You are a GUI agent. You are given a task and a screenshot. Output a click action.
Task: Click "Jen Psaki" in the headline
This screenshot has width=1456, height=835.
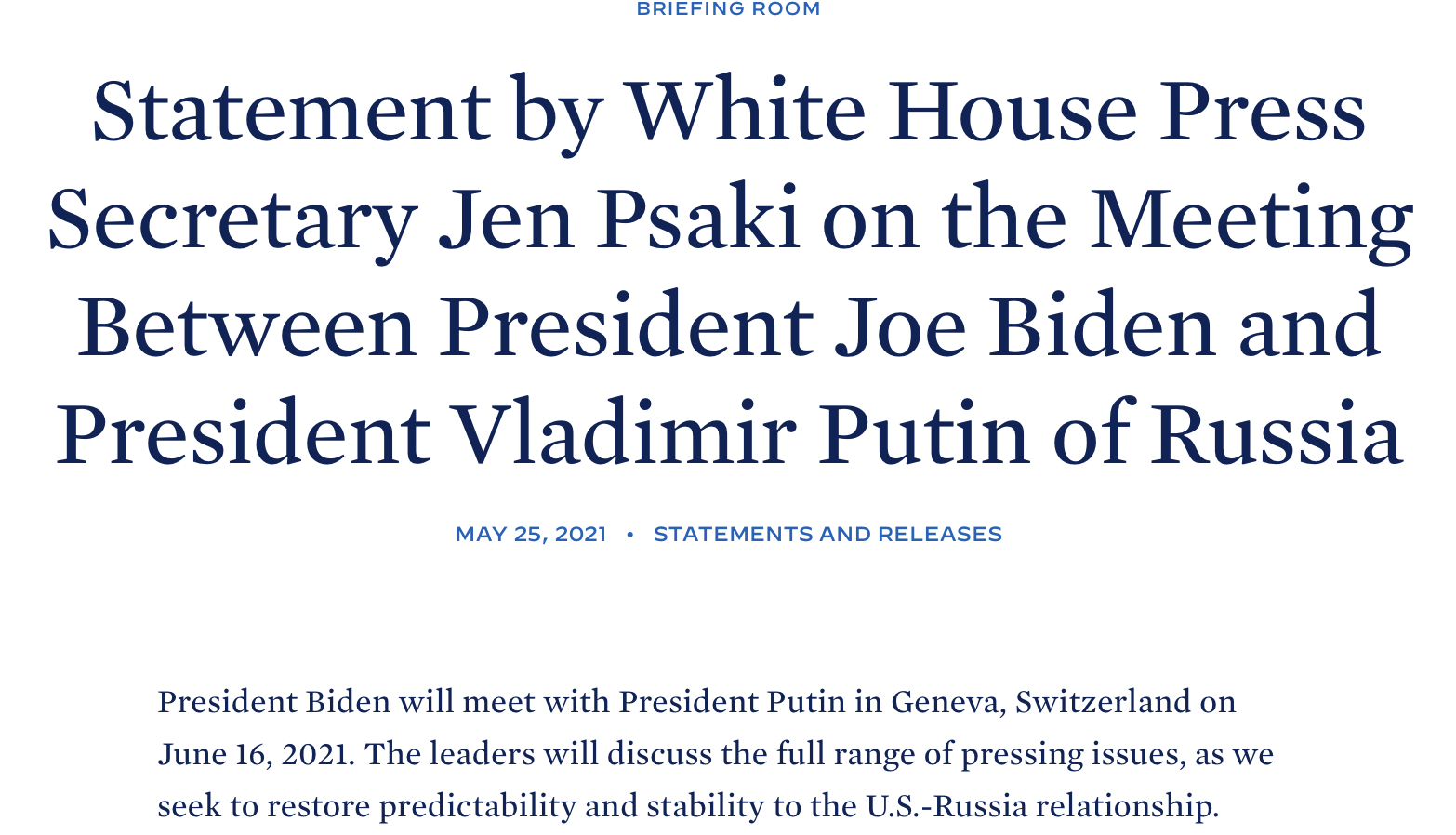pos(619,219)
